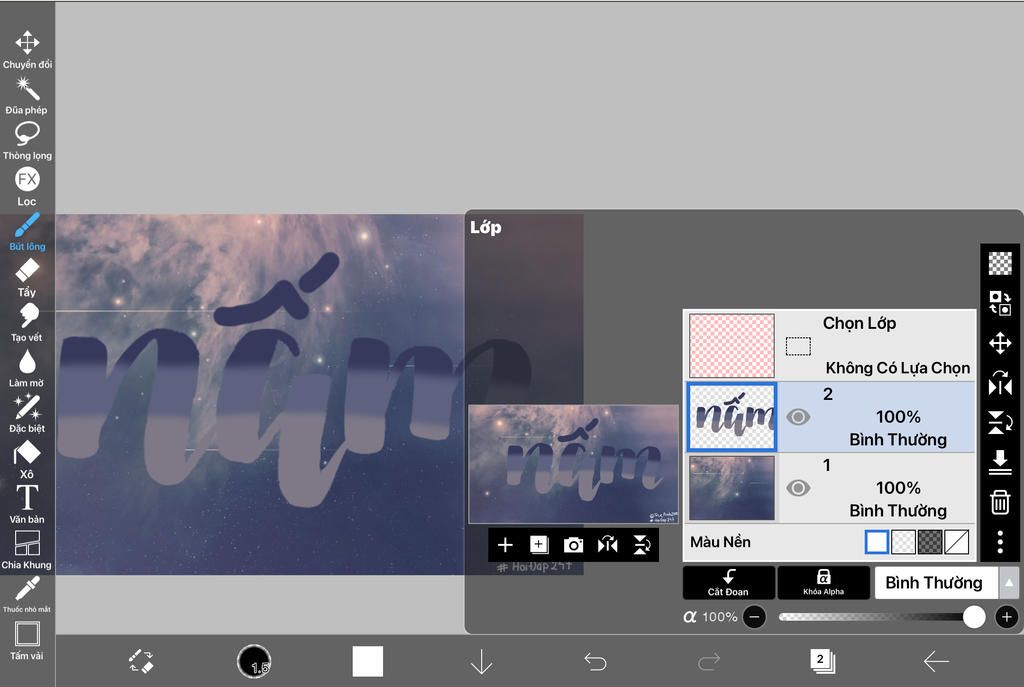1024x687 pixels.
Task: Click the alpha opacity slider handle
Action: point(974,616)
